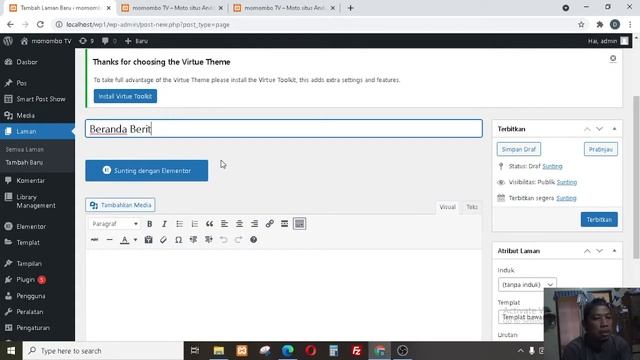Move the Terbitkan panel down

point(599,129)
